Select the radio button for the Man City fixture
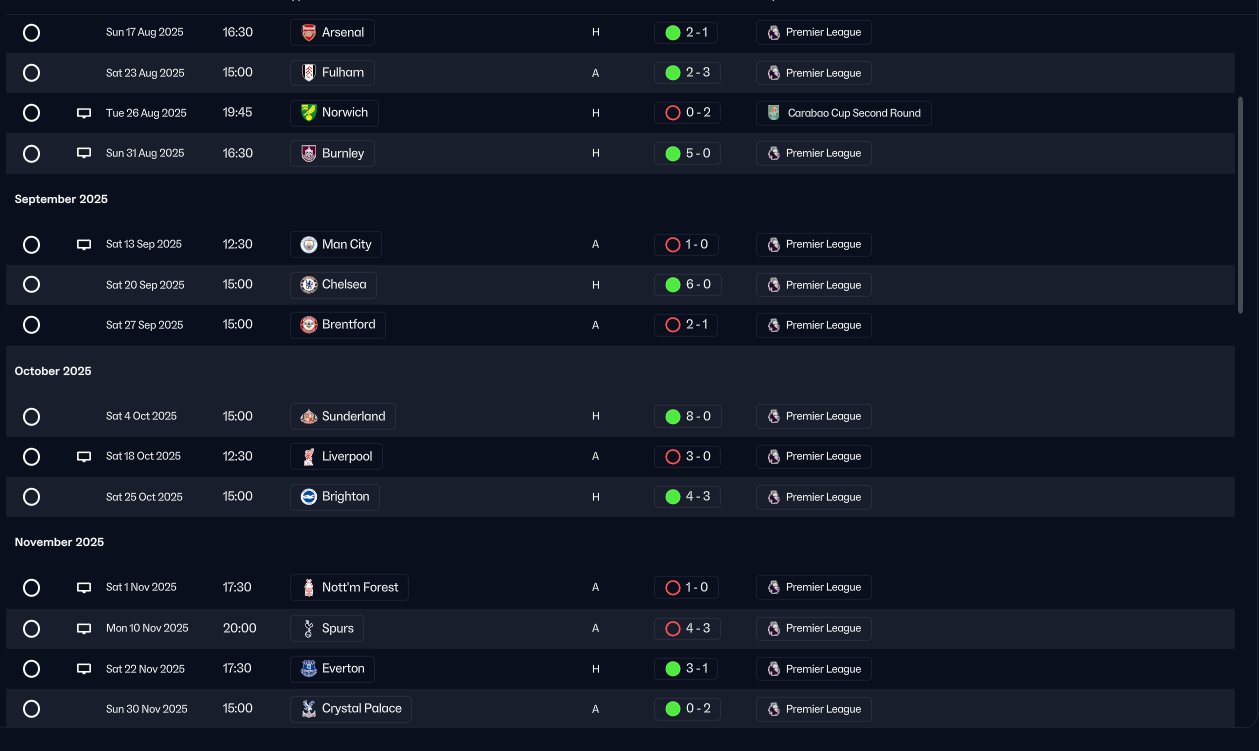This screenshot has height=751, width=1259. [x=31, y=245]
